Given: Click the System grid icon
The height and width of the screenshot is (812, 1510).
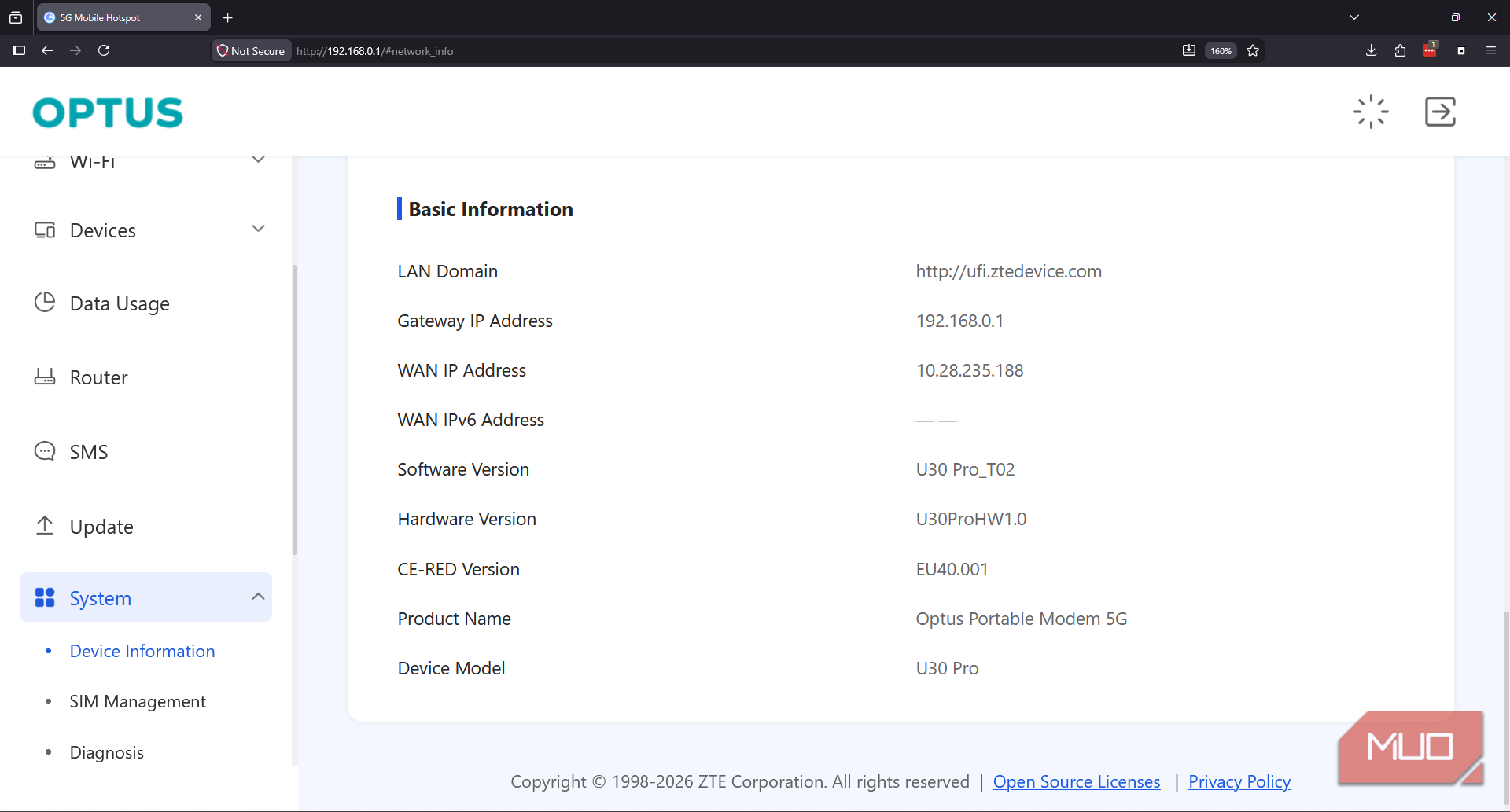Looking at the screenshot, I should (45, 597).
